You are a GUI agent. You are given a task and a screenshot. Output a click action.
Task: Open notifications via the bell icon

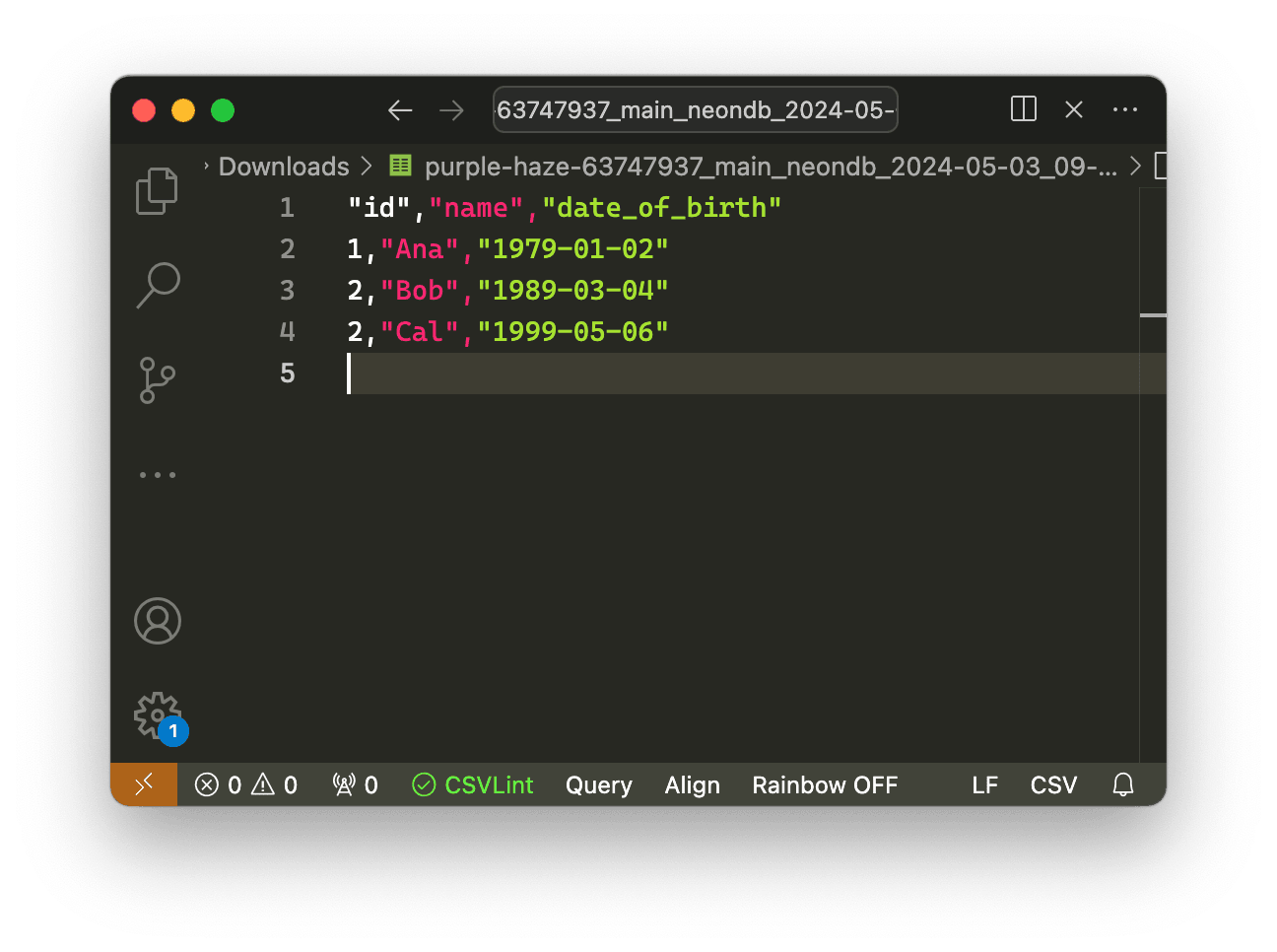1122,784
